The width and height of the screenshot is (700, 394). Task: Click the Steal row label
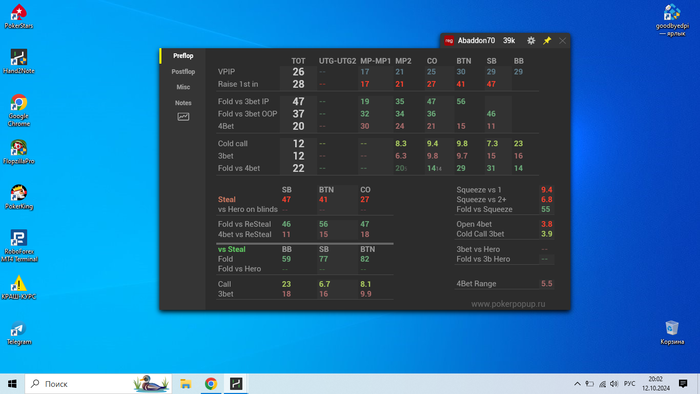tap(227, 199)
